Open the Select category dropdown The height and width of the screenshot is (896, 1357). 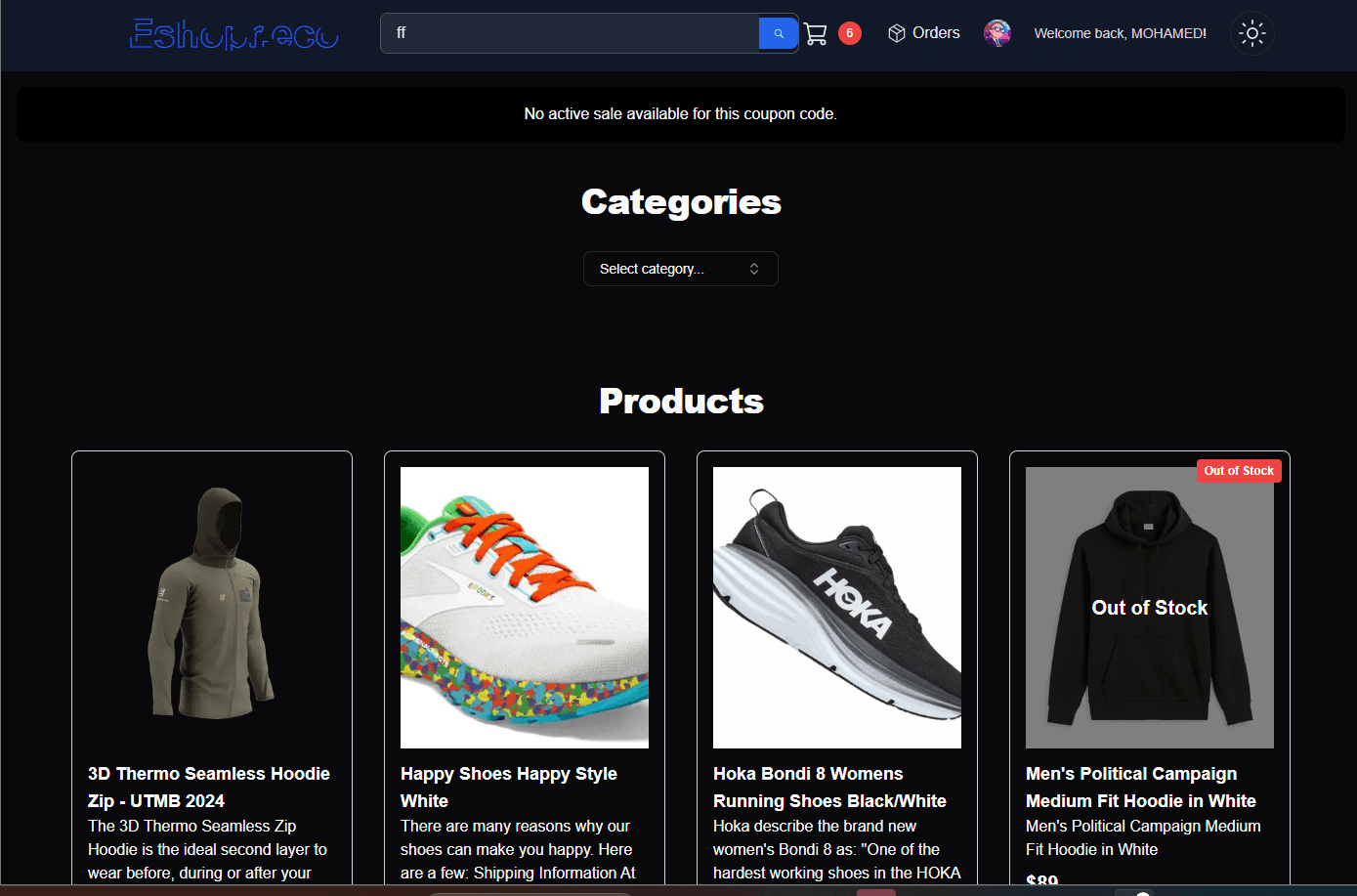(x=680, y=268)
